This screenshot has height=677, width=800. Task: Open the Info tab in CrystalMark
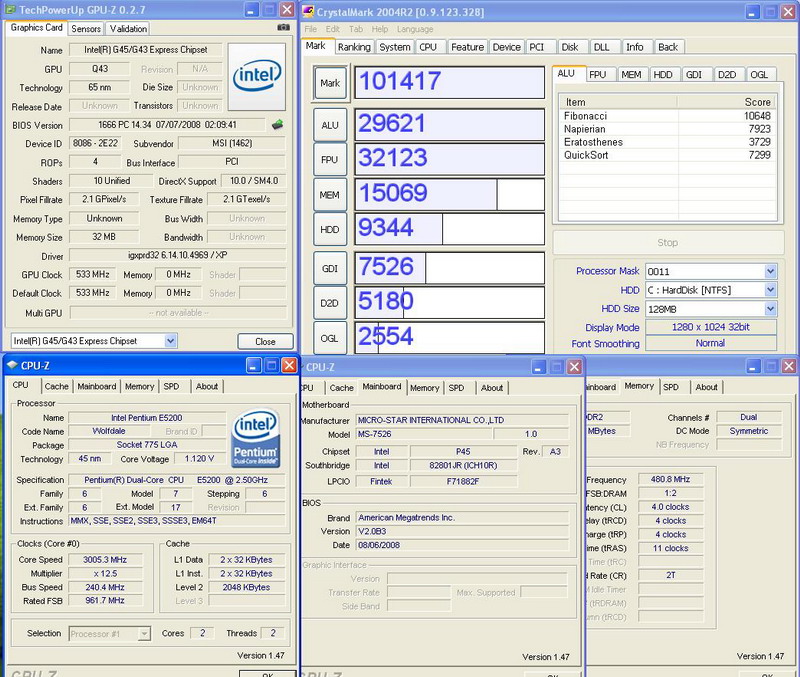click(x=635, y=47)
